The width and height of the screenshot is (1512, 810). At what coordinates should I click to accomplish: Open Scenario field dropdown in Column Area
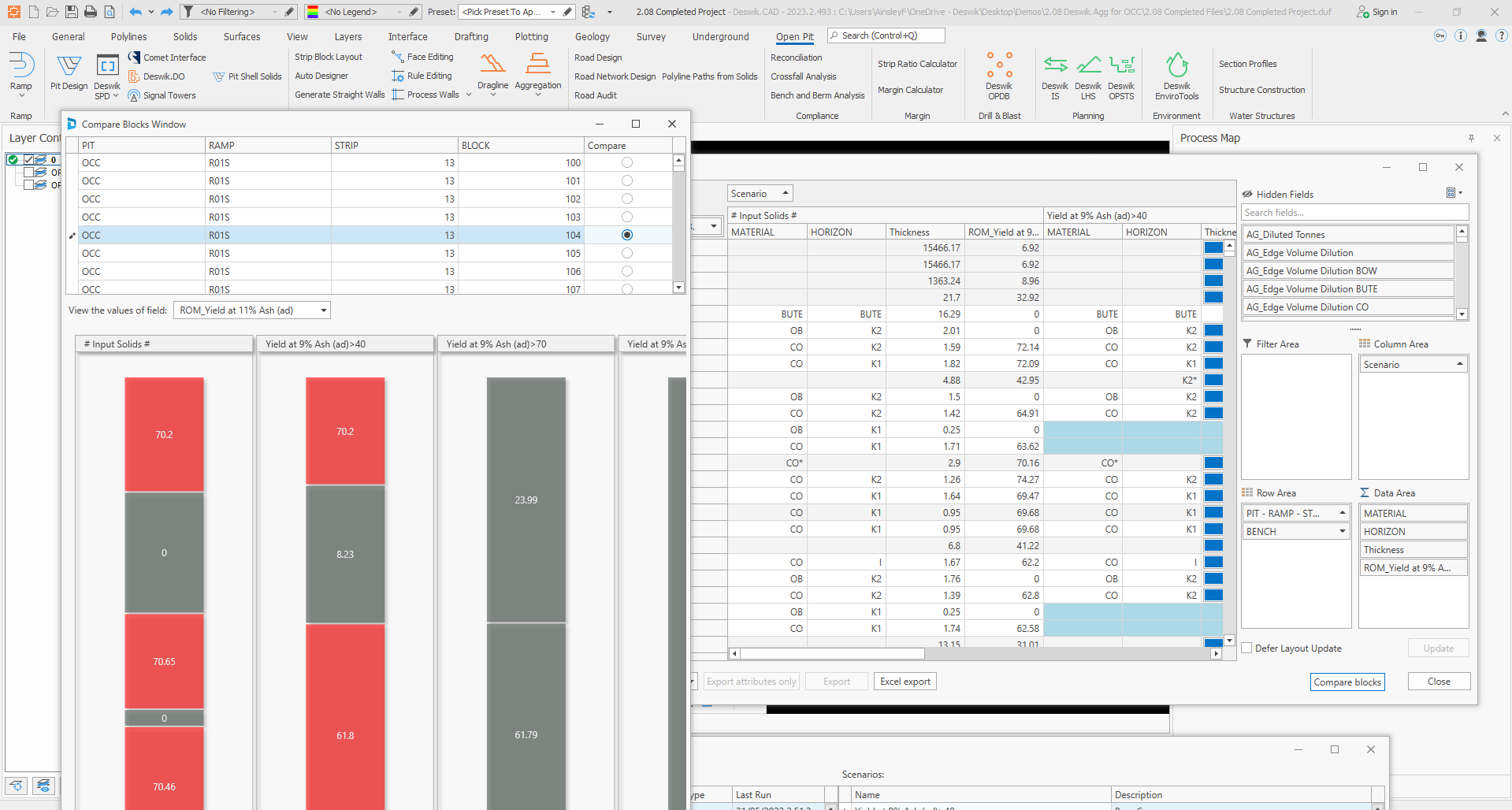[x=1460, y=364]
